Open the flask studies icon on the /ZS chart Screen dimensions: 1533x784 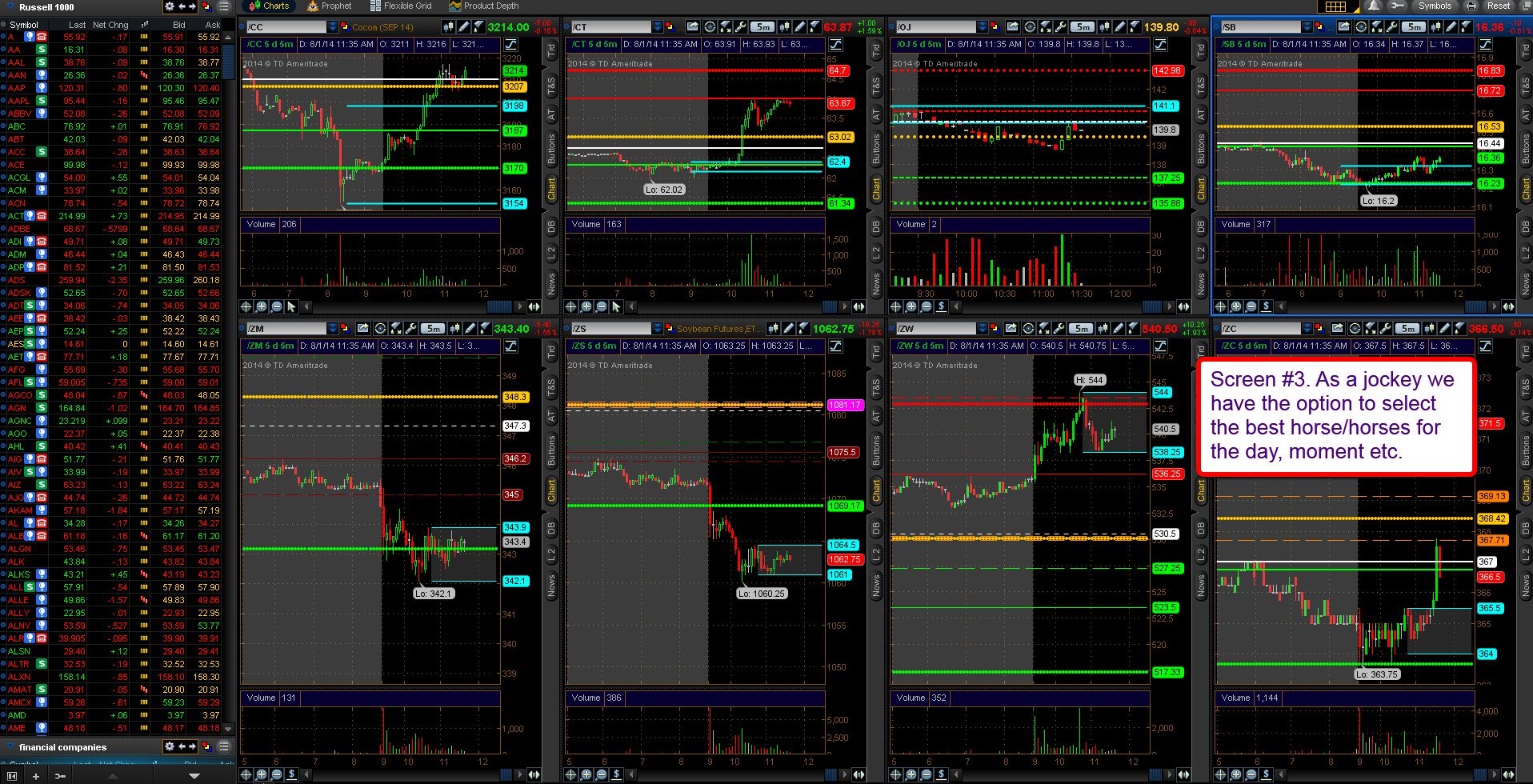(803, 329)
